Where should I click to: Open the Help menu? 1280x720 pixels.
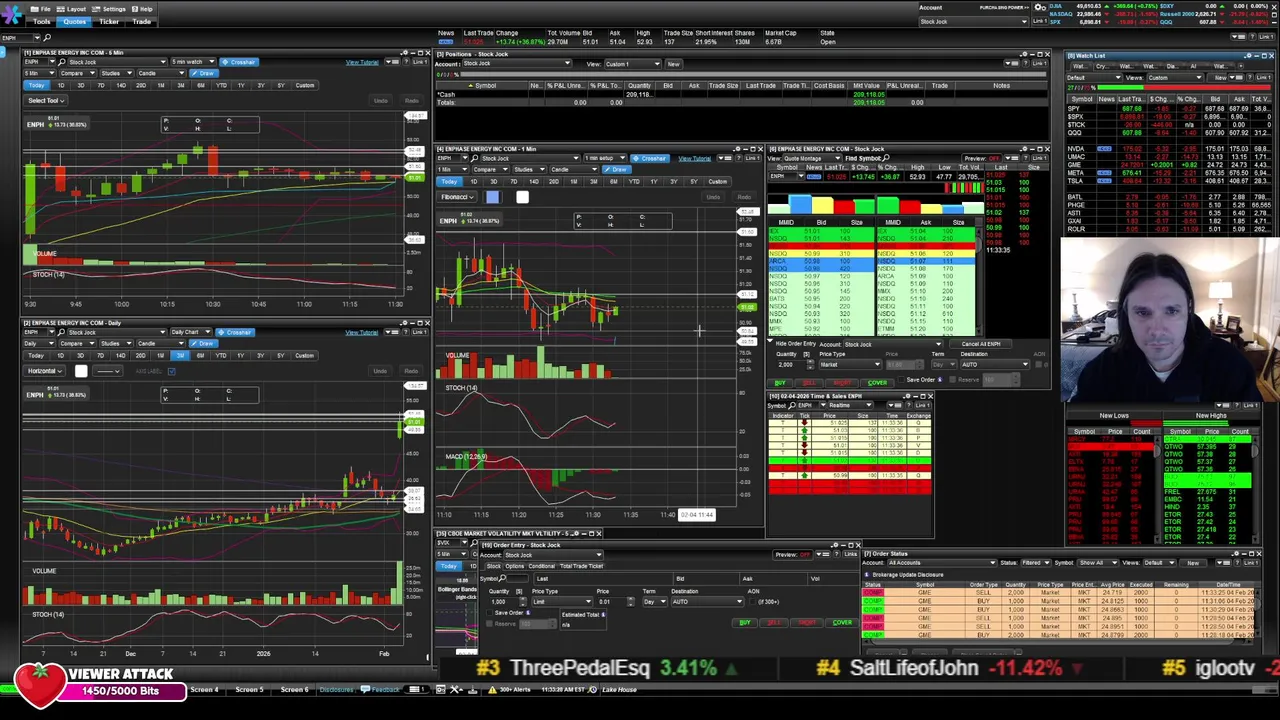(x=142, y=9)
